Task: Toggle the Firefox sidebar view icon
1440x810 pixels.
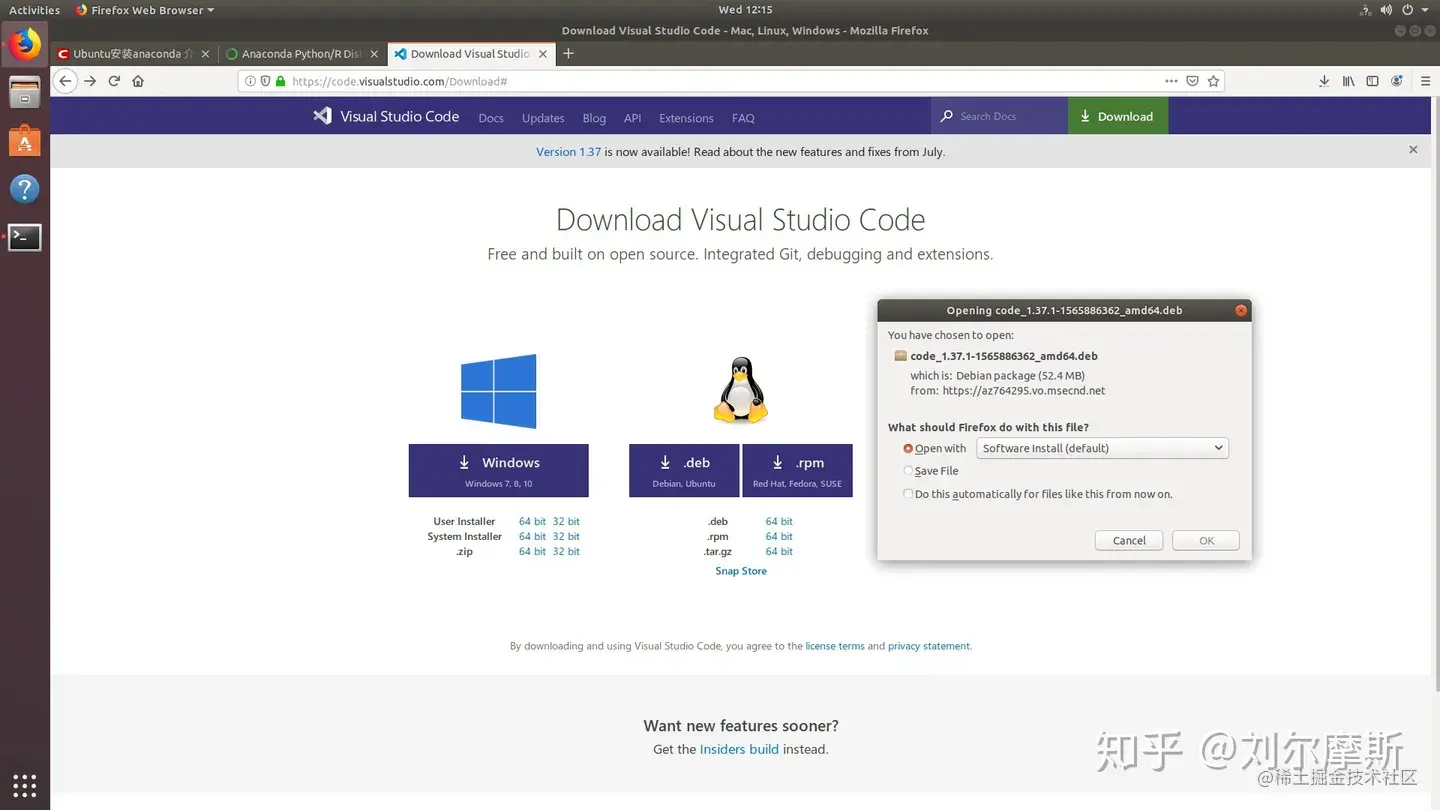Action: tap(1373, 81)
